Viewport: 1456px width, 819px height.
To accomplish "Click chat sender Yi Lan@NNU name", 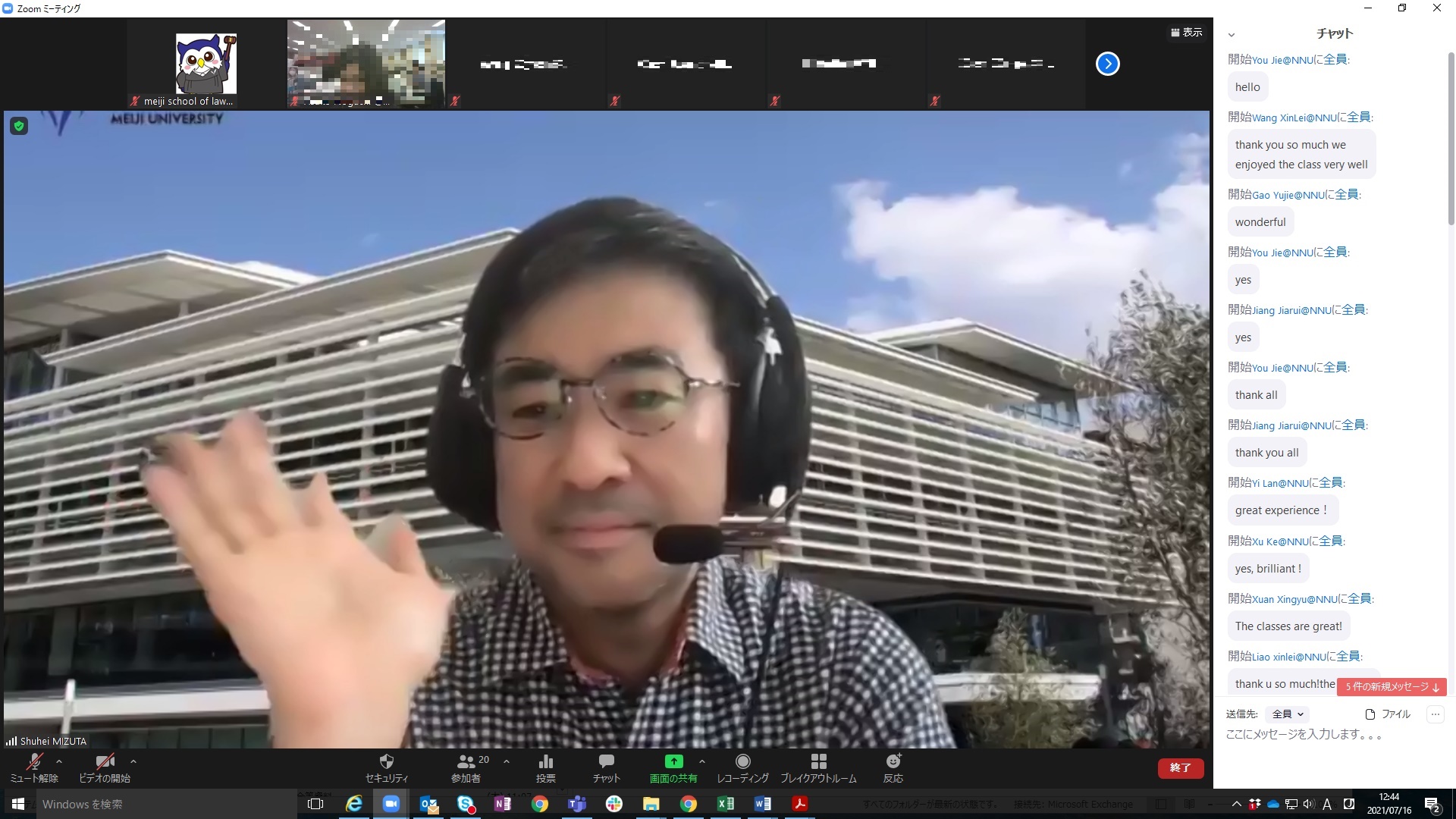I will 1280,483.
